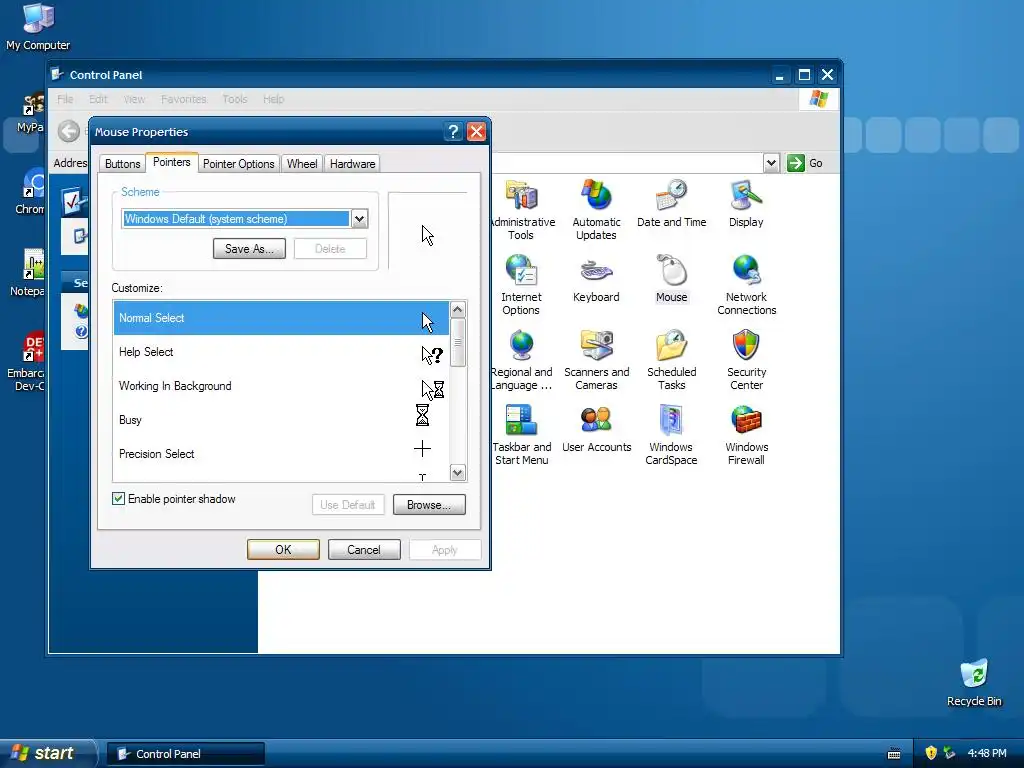This screenshot has width=1024, height=768.
Task: Click the Back arrow in Control Panel
Action: pyautogui.click(x=69, y=131)
